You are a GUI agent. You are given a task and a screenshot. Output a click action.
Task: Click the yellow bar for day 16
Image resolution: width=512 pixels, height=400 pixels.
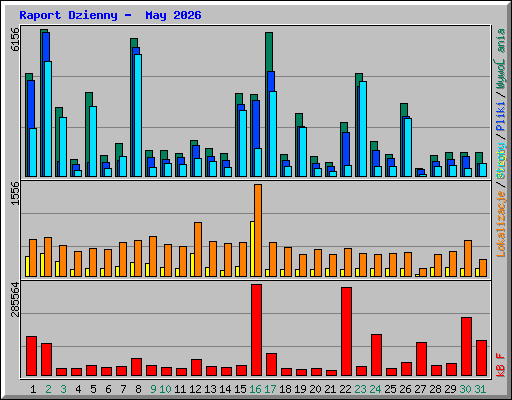[252, 249]
